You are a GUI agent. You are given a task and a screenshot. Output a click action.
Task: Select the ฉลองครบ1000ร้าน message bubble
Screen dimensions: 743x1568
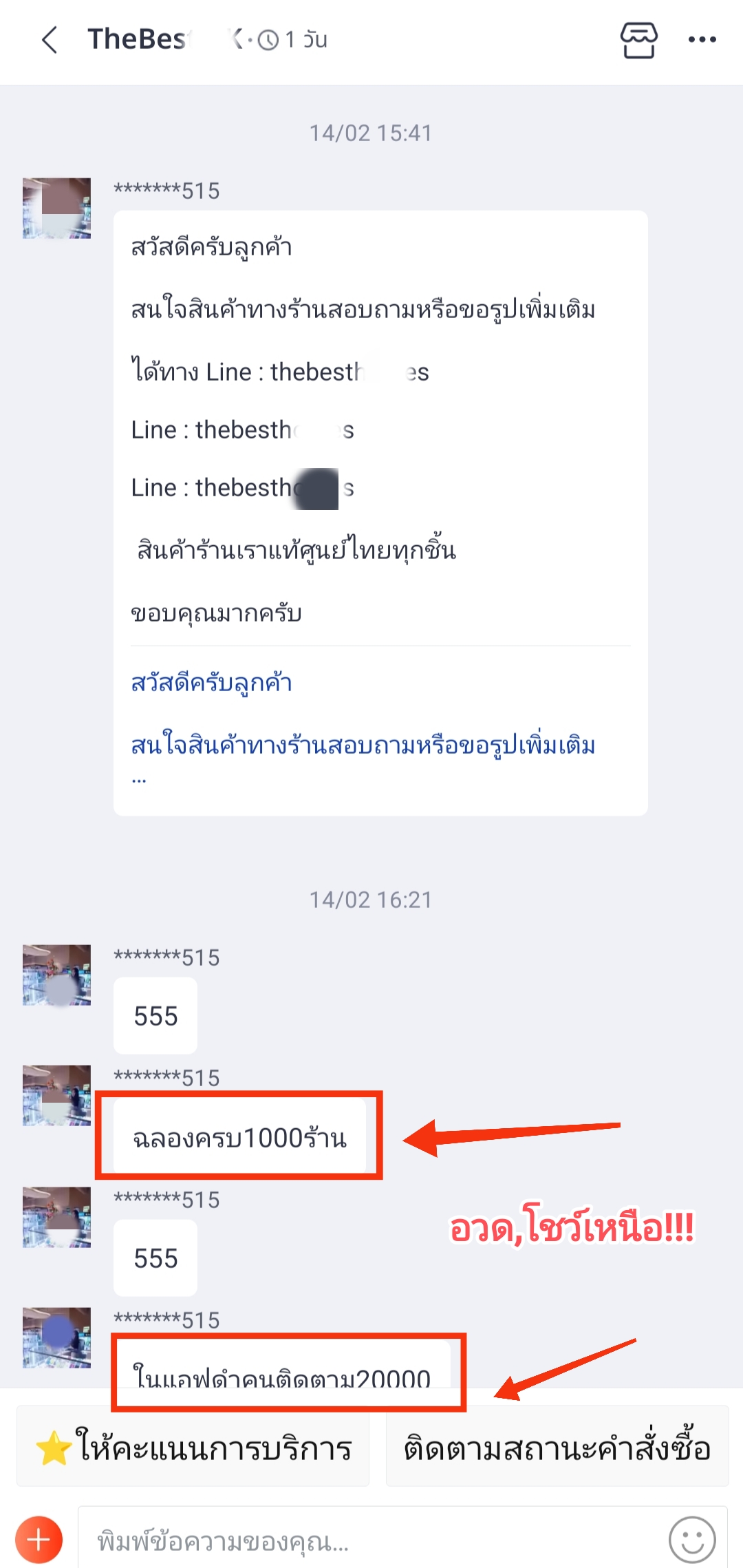(x=239, y=1136)
